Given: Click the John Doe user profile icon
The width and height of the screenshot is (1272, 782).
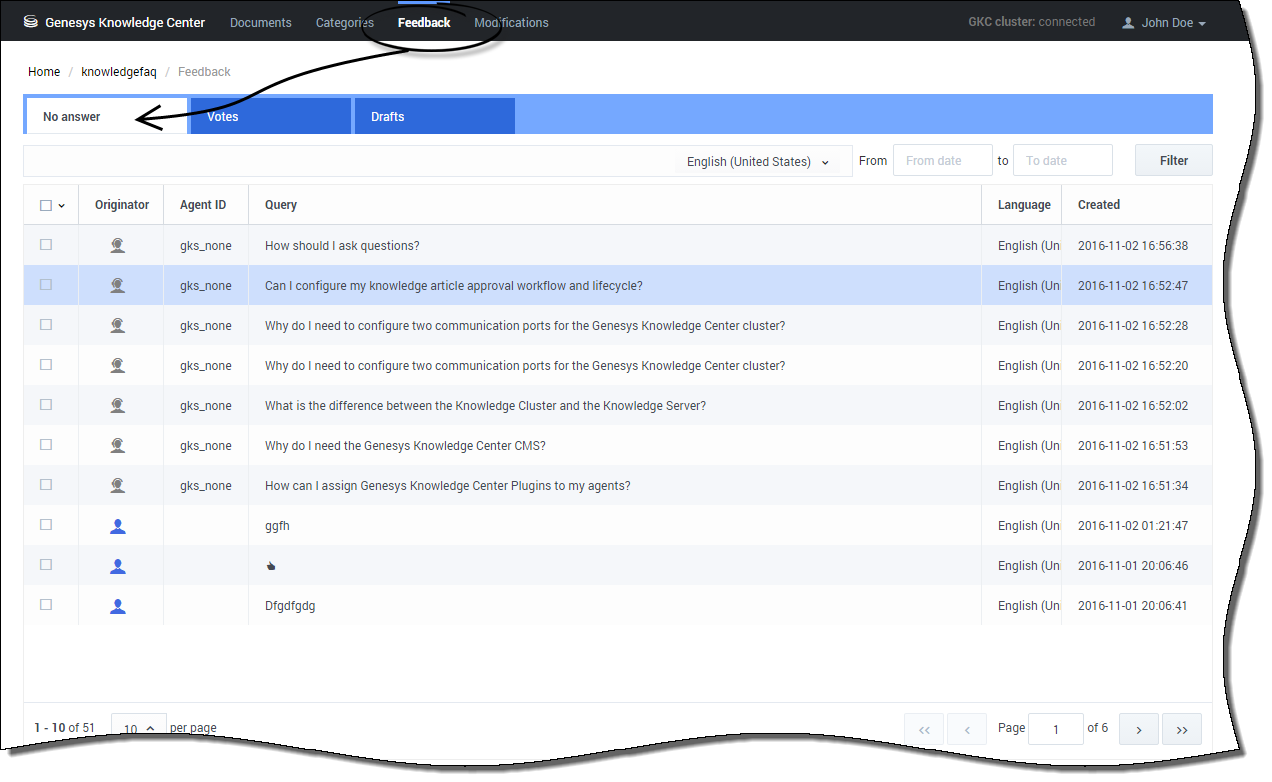Looking at the screenshot, I should [x=1129, y=23].
